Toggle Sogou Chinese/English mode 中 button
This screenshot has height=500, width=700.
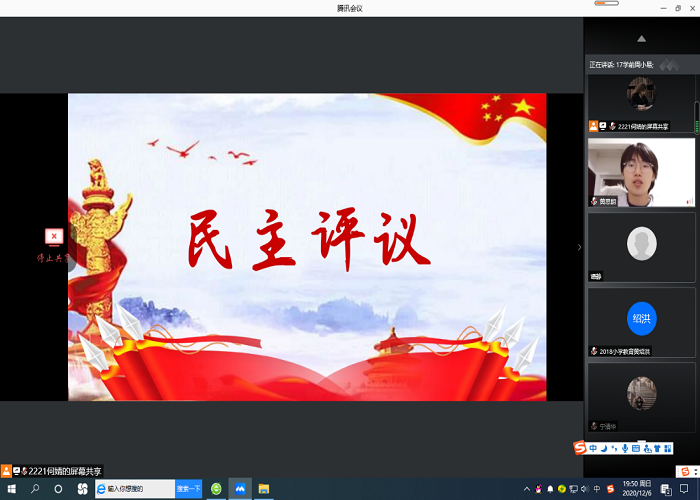coord(593,447)
